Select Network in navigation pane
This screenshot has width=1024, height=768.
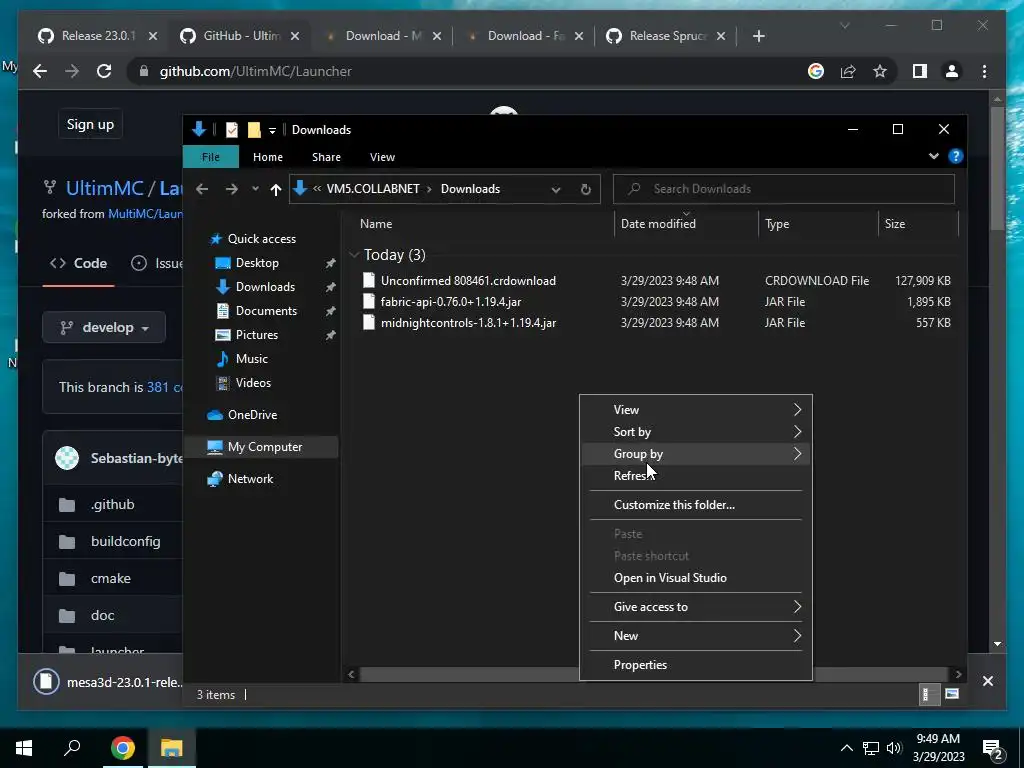point(249,479)
